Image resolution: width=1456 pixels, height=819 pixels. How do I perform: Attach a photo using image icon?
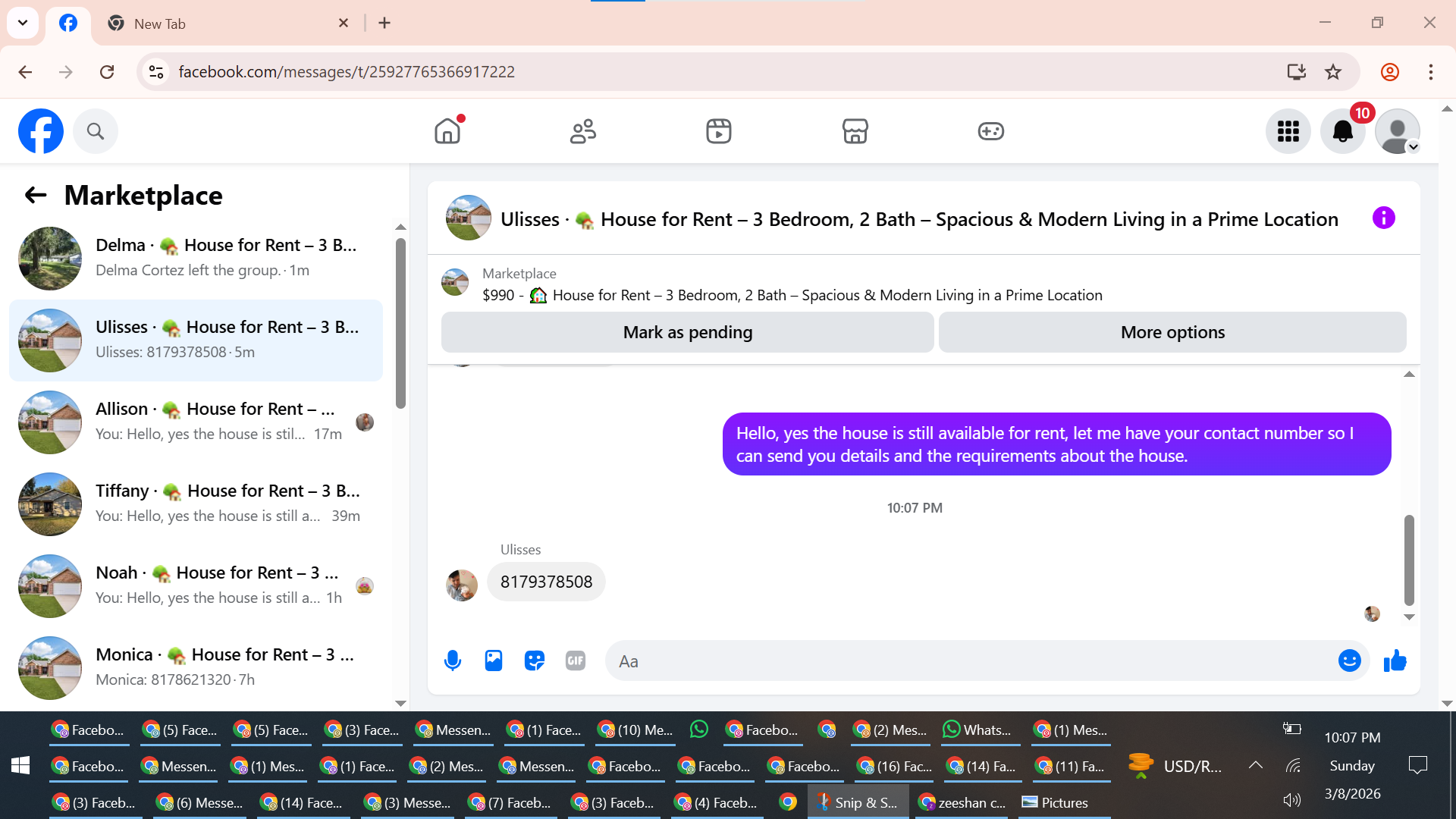(x=494, y=661)
